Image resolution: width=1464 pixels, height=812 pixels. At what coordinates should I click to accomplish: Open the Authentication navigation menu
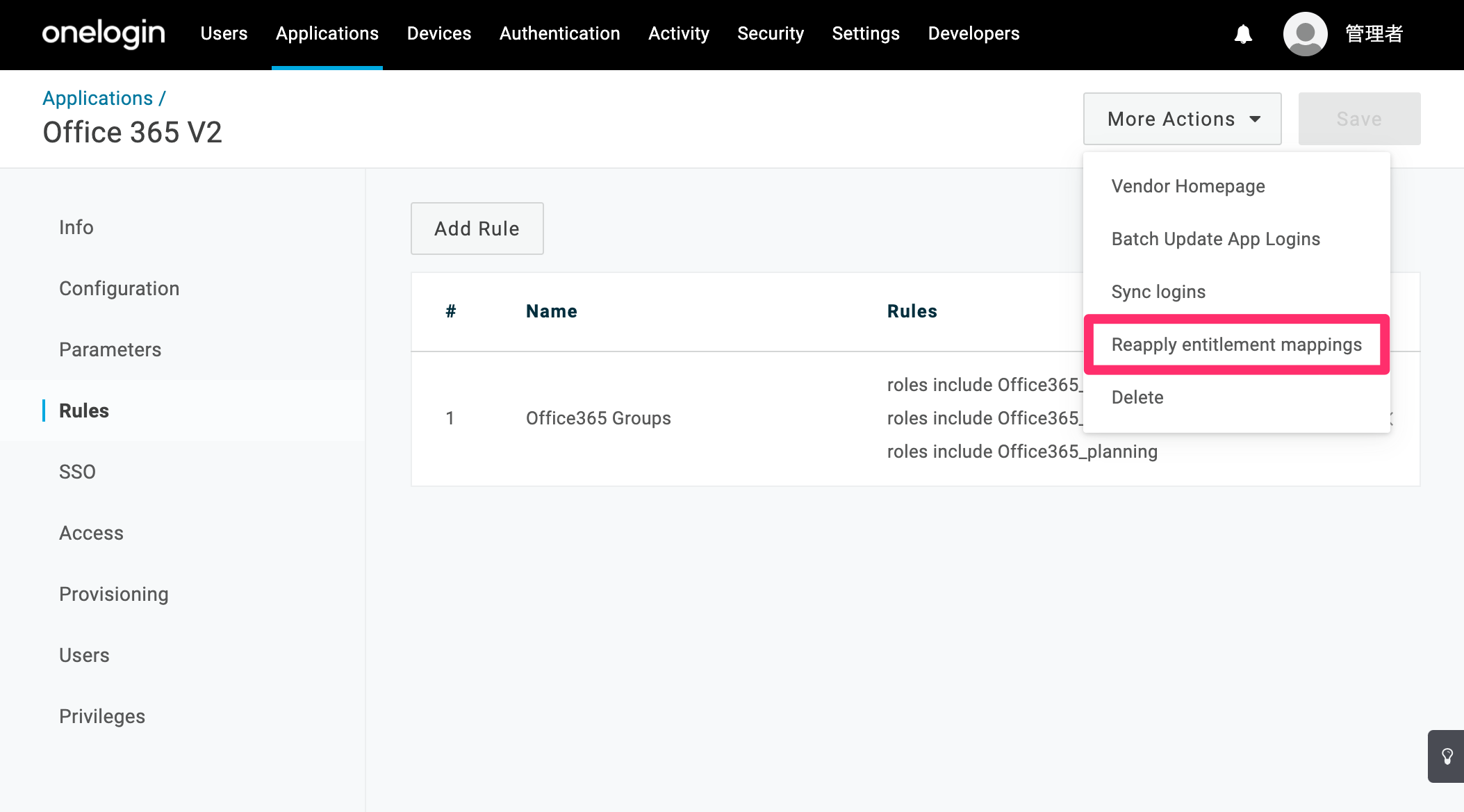(x=559, y=33)
